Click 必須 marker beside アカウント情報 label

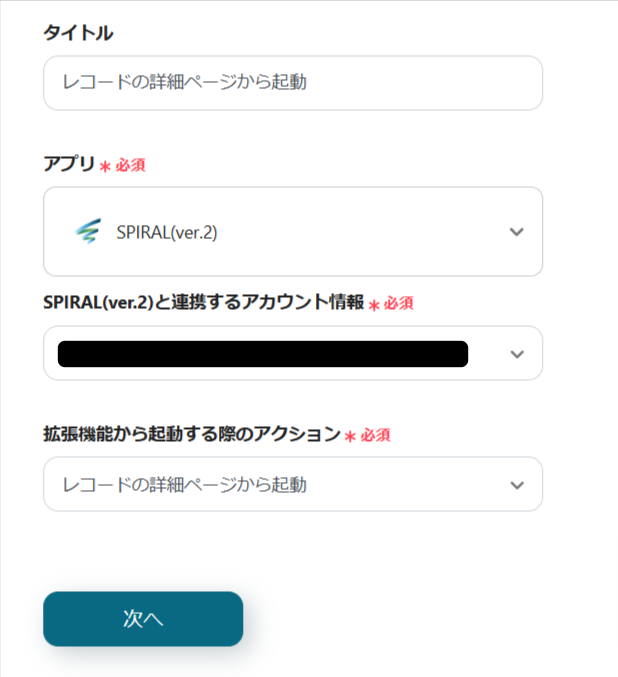point(398,304)
